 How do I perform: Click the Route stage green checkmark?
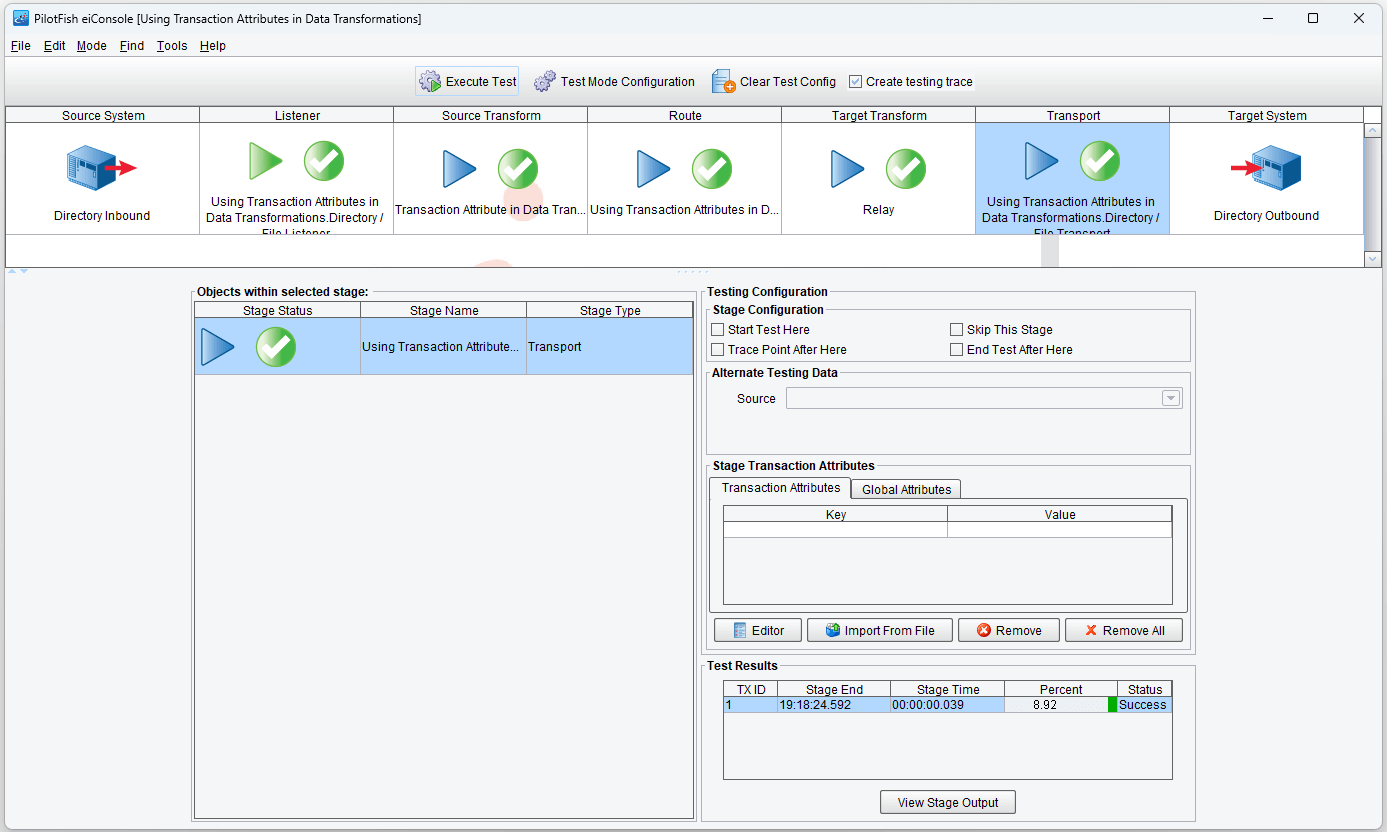click(712, 169)
